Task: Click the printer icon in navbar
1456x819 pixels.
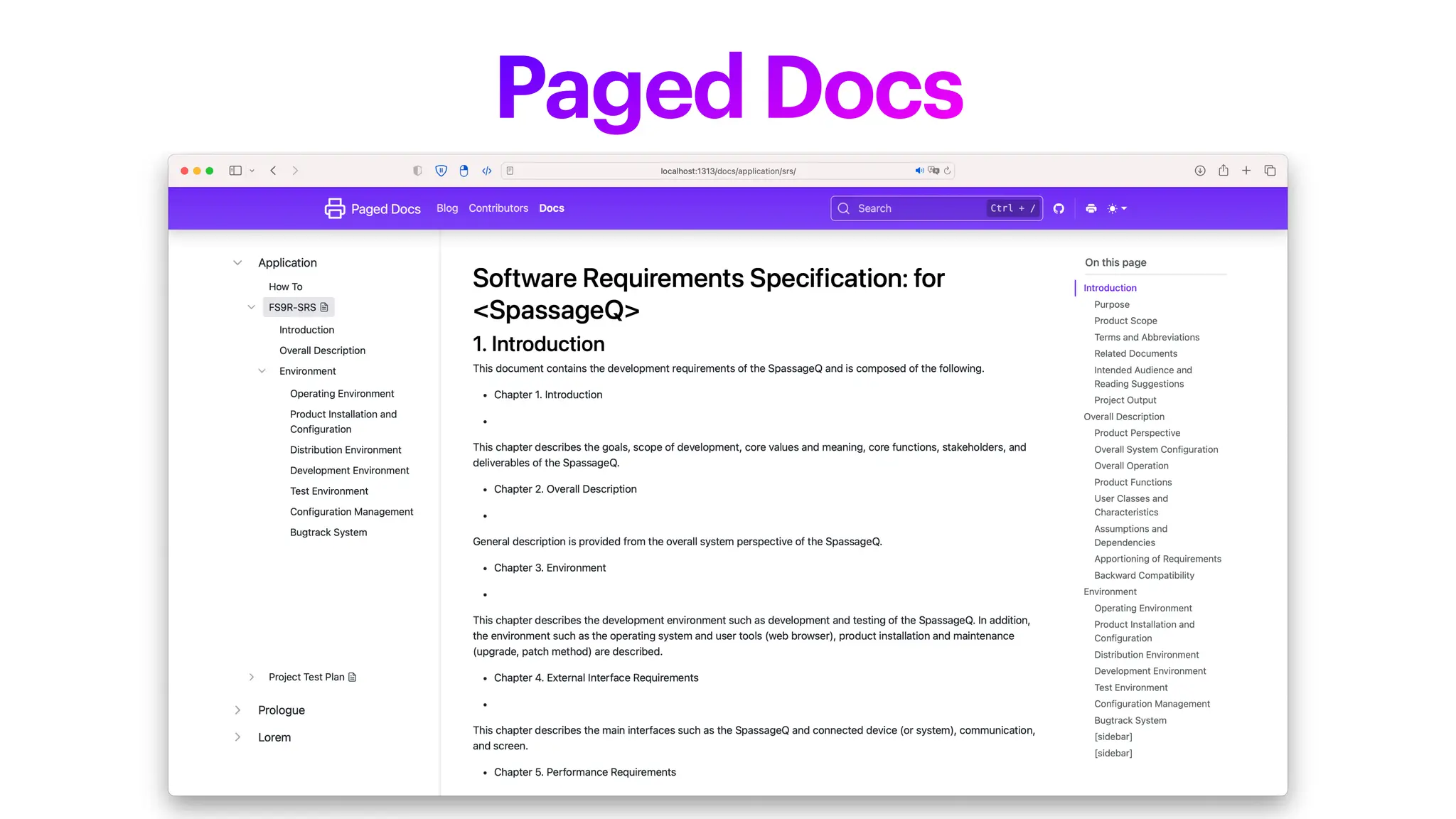Action: point(1091,208)
